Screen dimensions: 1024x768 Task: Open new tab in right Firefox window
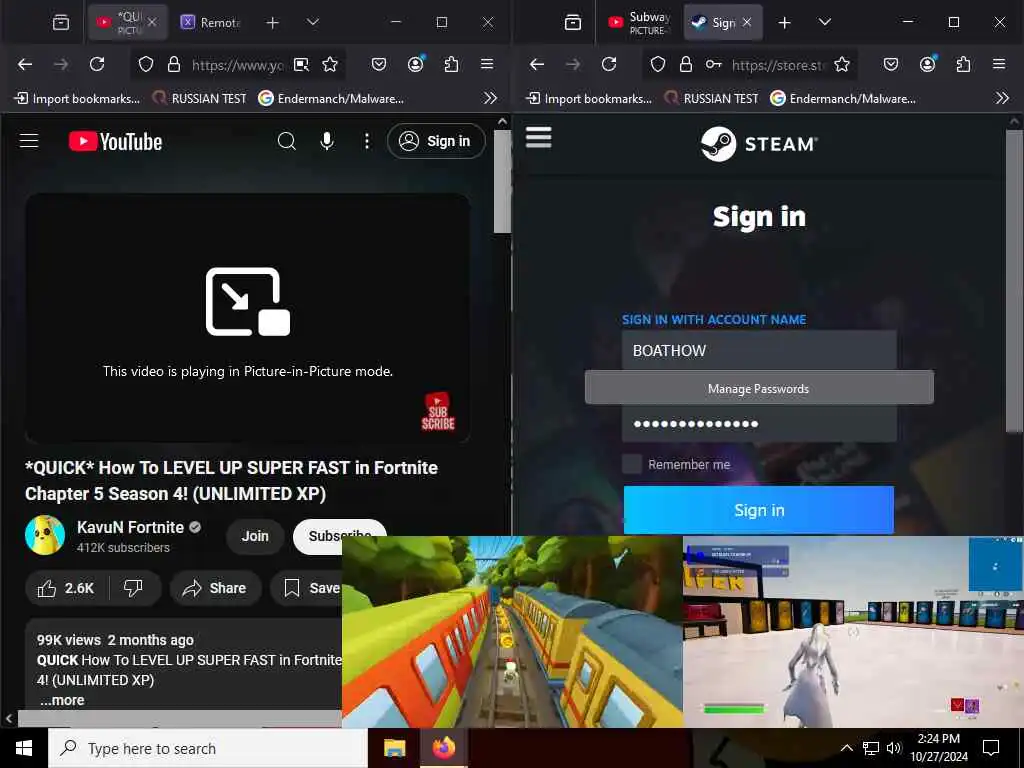click(x=784, y=23)
